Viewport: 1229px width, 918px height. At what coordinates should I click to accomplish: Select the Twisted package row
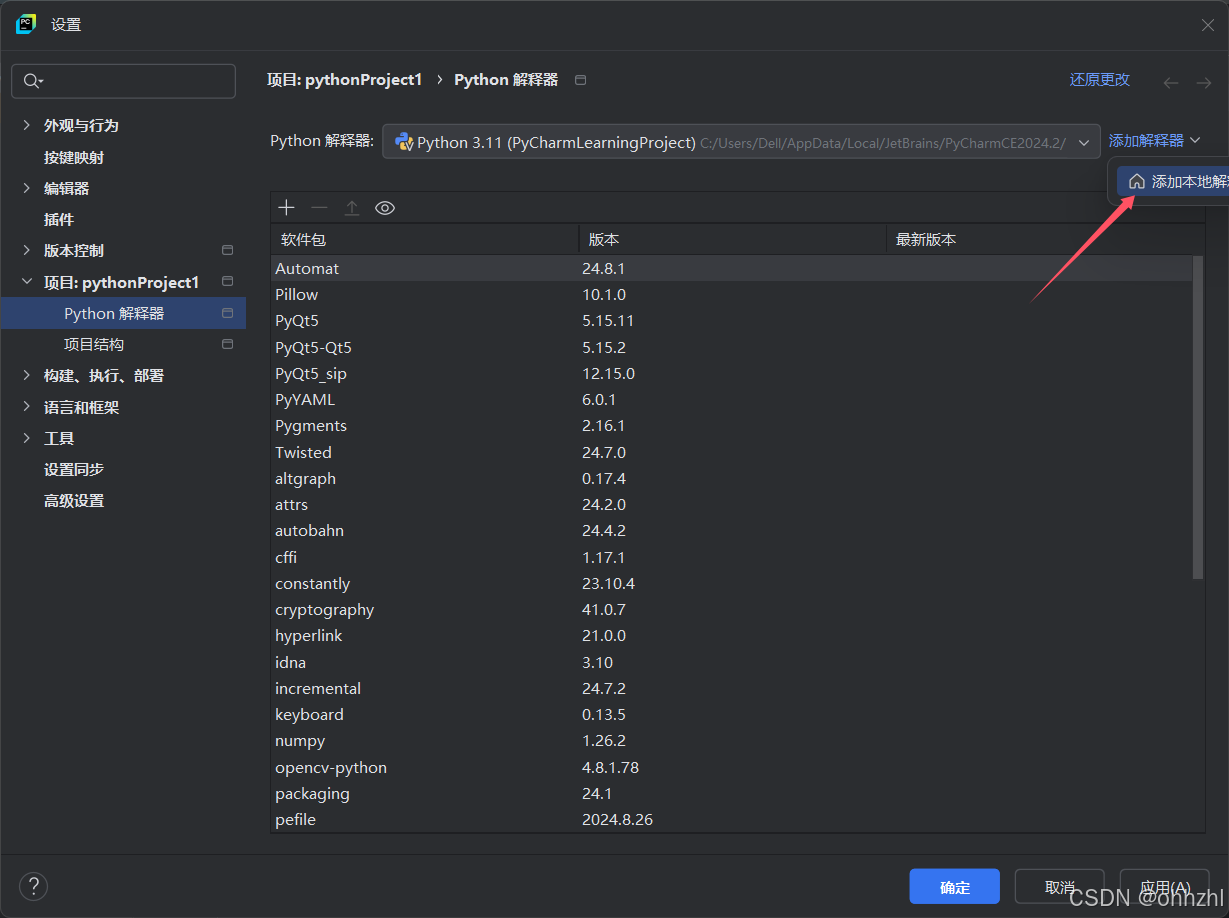coord(731,452)
